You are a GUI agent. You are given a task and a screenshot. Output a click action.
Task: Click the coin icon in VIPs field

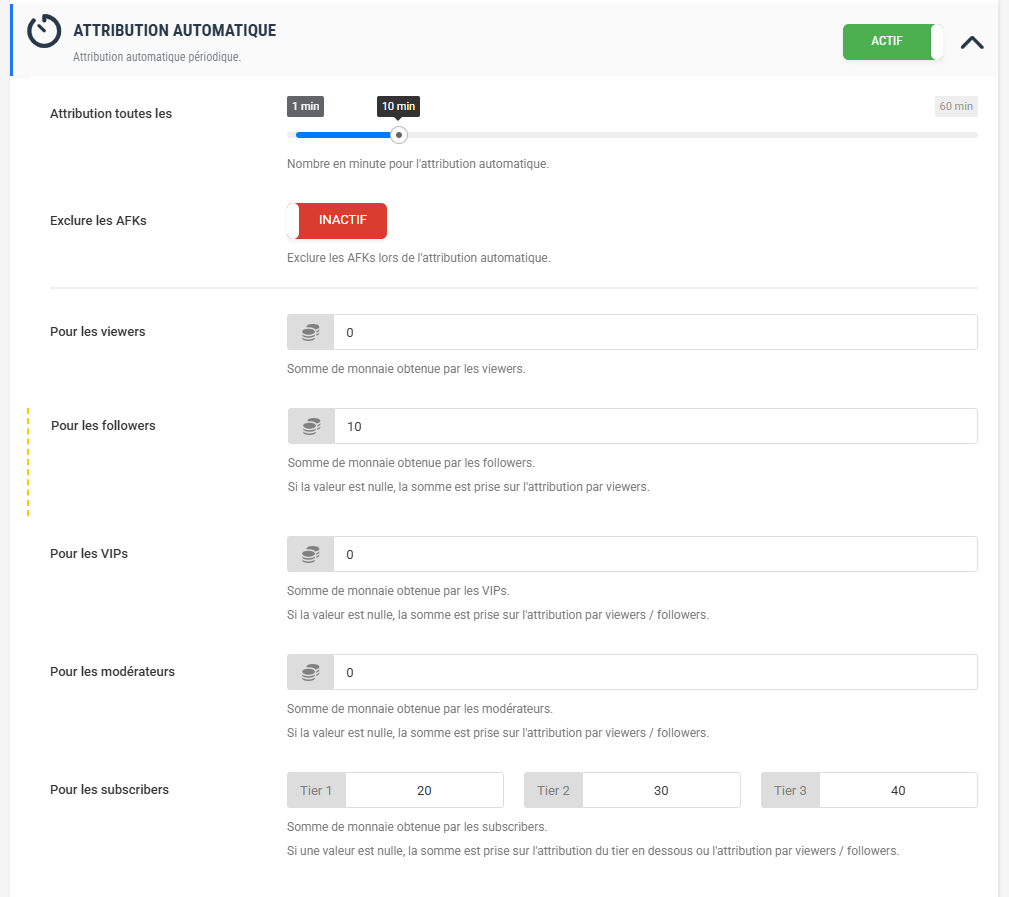click(310, 554)
